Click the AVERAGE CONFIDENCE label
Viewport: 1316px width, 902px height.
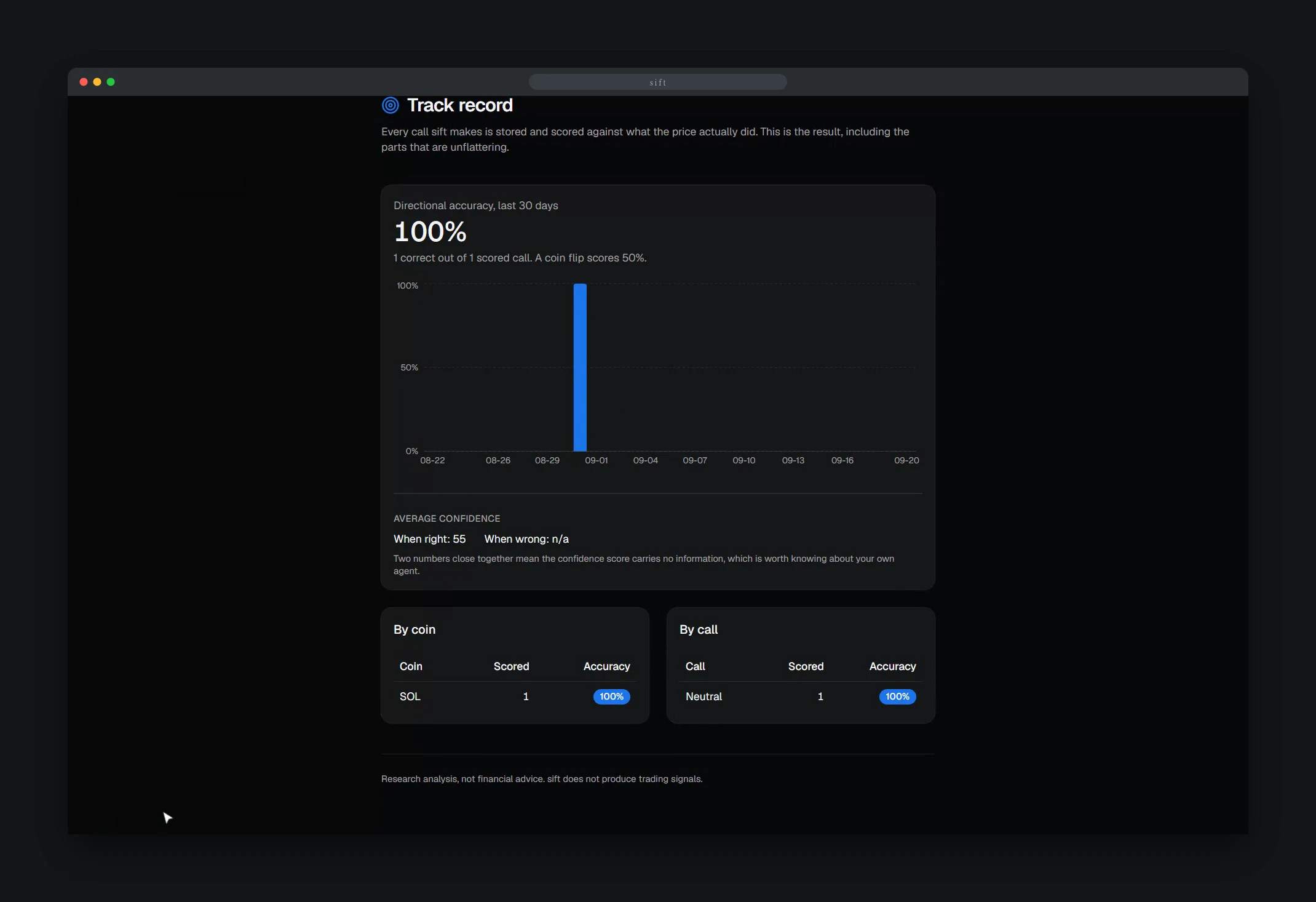[x=446, y=519]
